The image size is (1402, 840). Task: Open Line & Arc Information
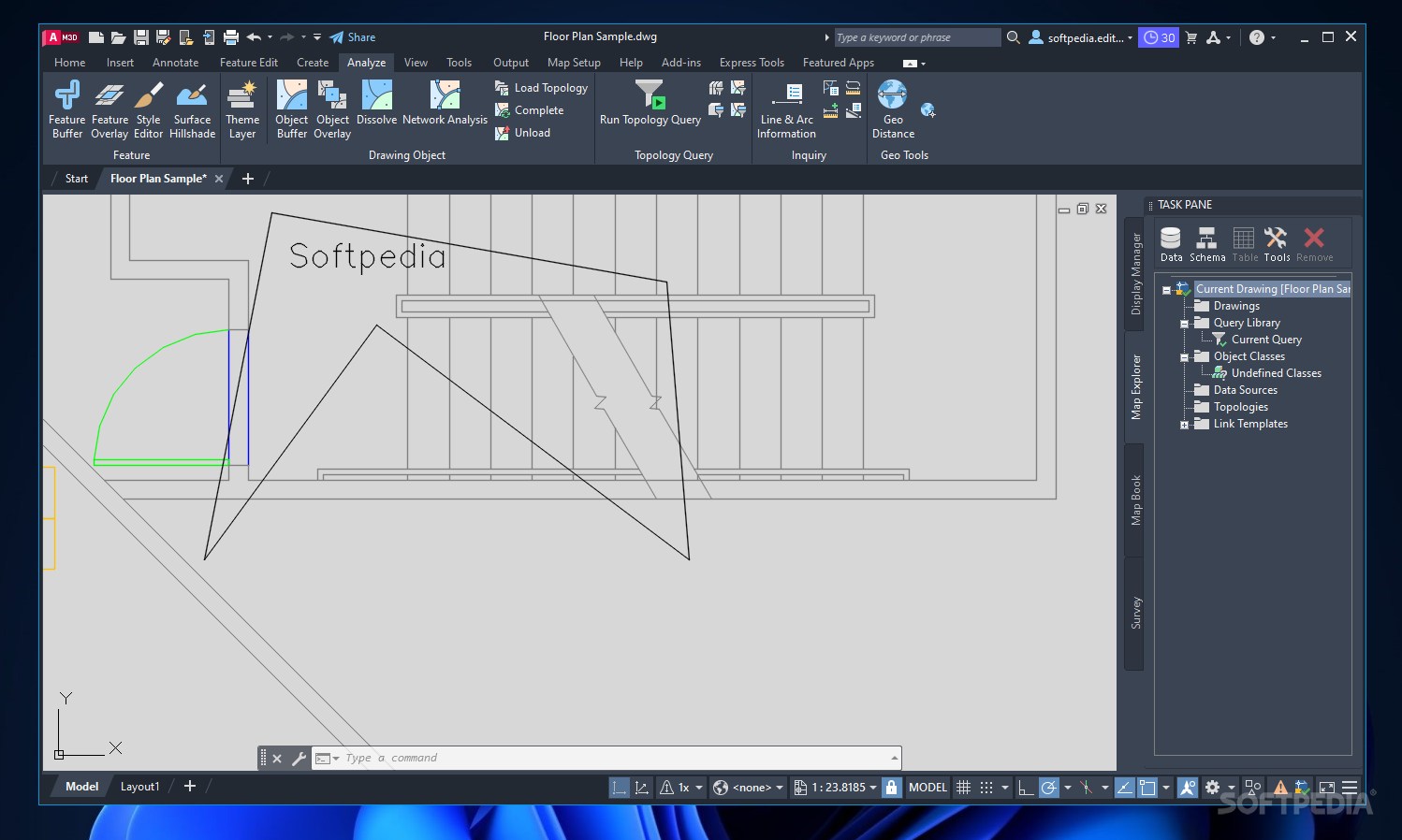(x=787, y=109)
